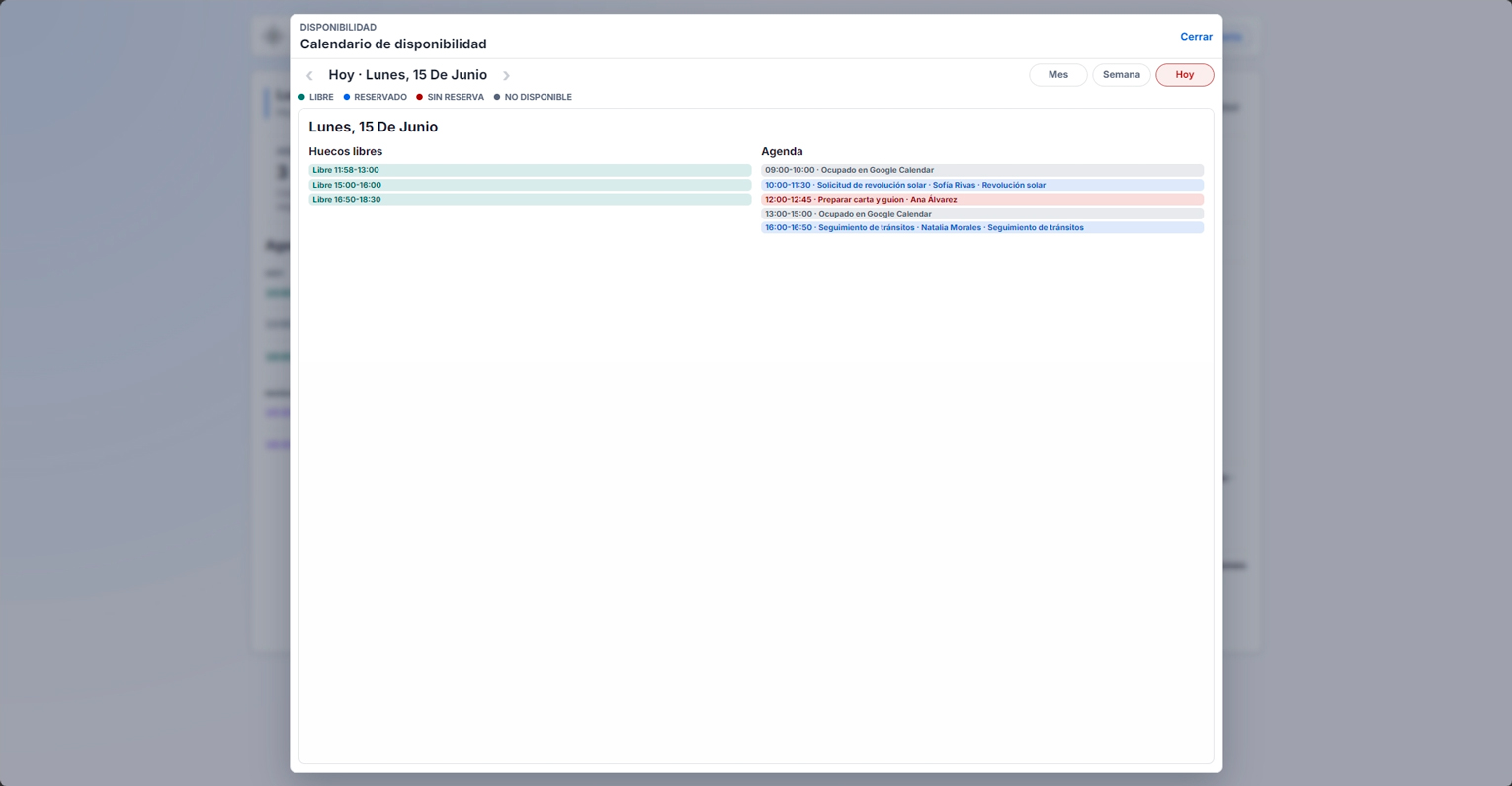Image resolution: width=1512 pixels, height=786 pixels.
Task: Select free slot Libre 16:50-18:30
Action: [530, 199]
